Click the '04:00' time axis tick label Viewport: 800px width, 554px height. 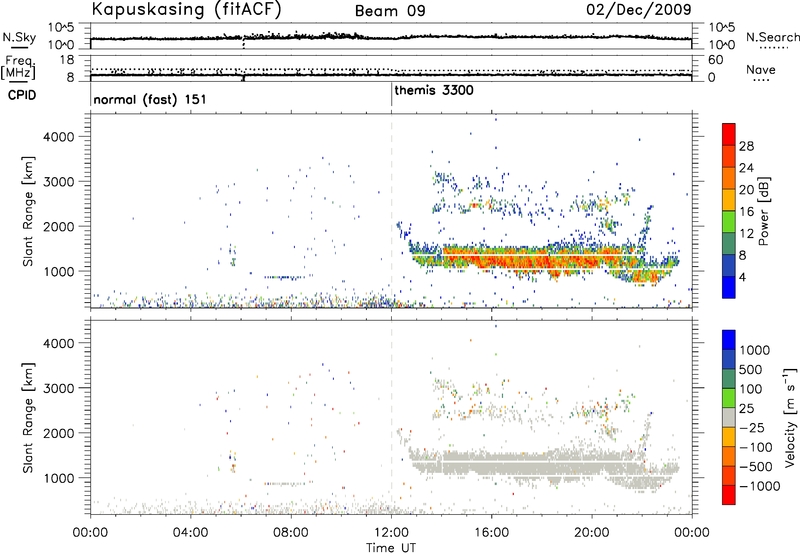190,533
